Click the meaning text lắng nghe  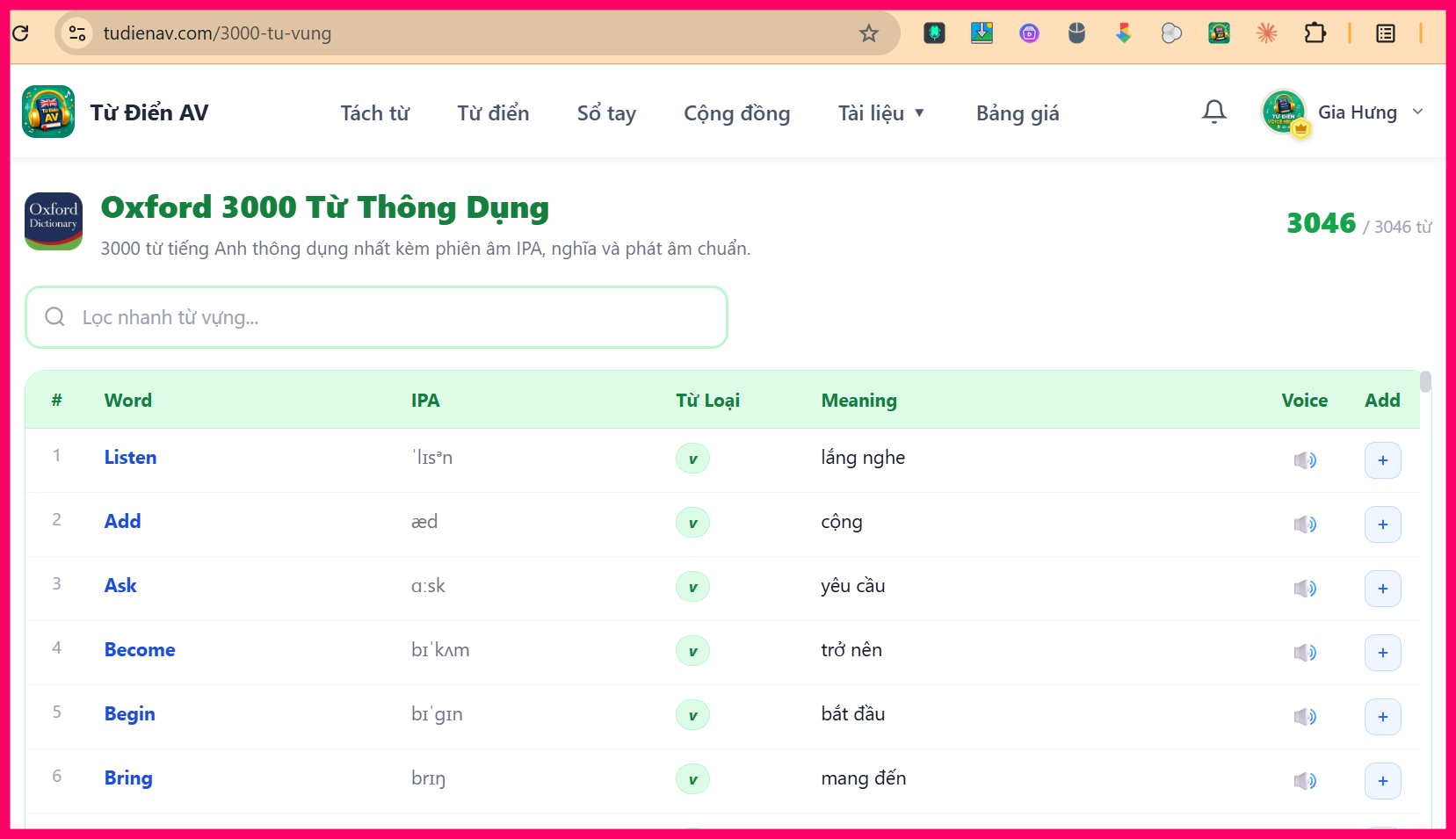pyautogui.click(x=863, y=458)
